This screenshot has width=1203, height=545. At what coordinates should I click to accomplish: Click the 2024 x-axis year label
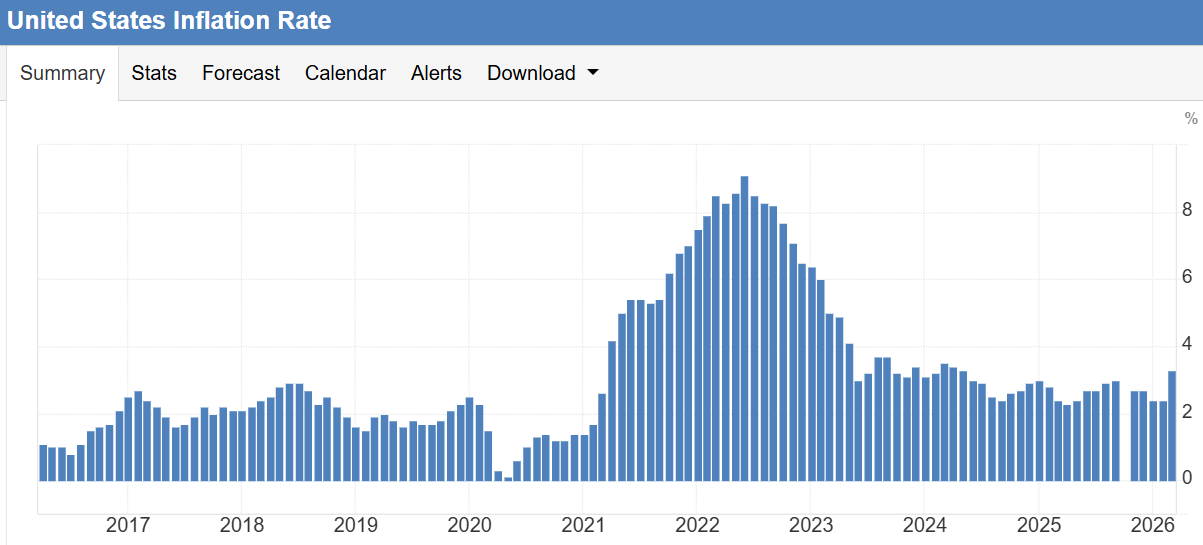point(924,526)
